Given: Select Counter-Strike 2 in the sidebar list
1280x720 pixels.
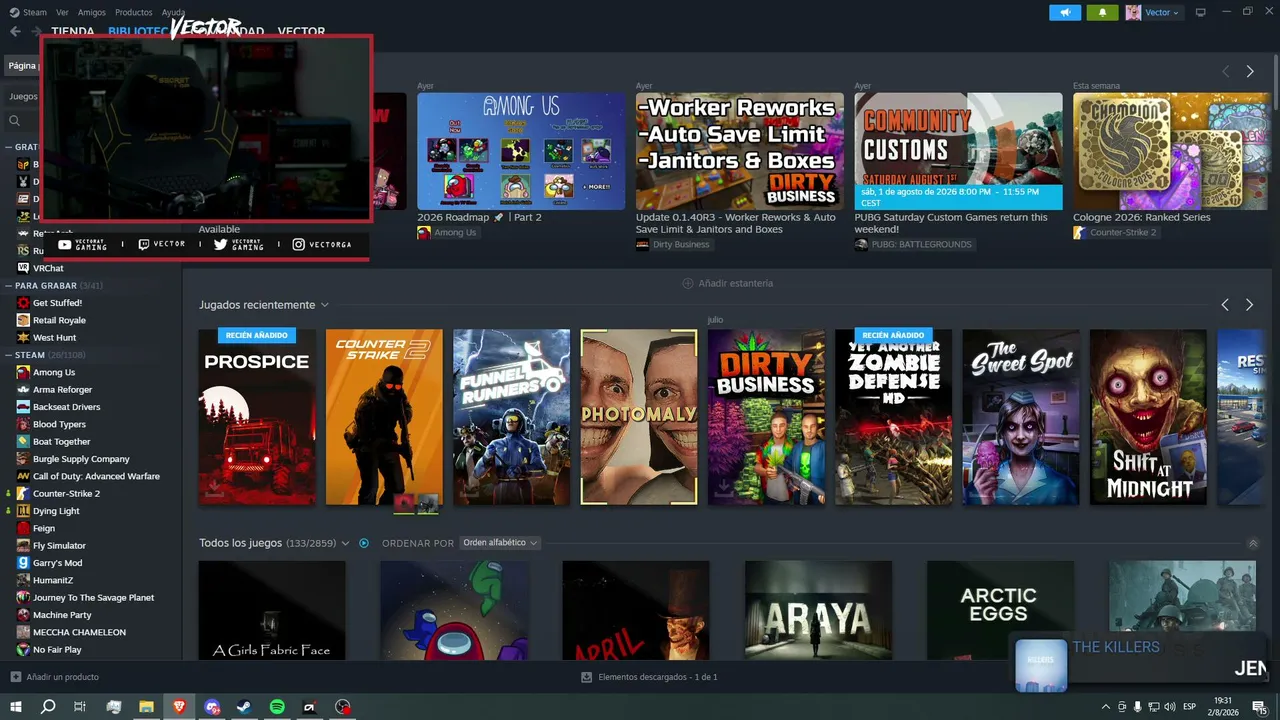Looking at the screenshot, I should 66,494.
